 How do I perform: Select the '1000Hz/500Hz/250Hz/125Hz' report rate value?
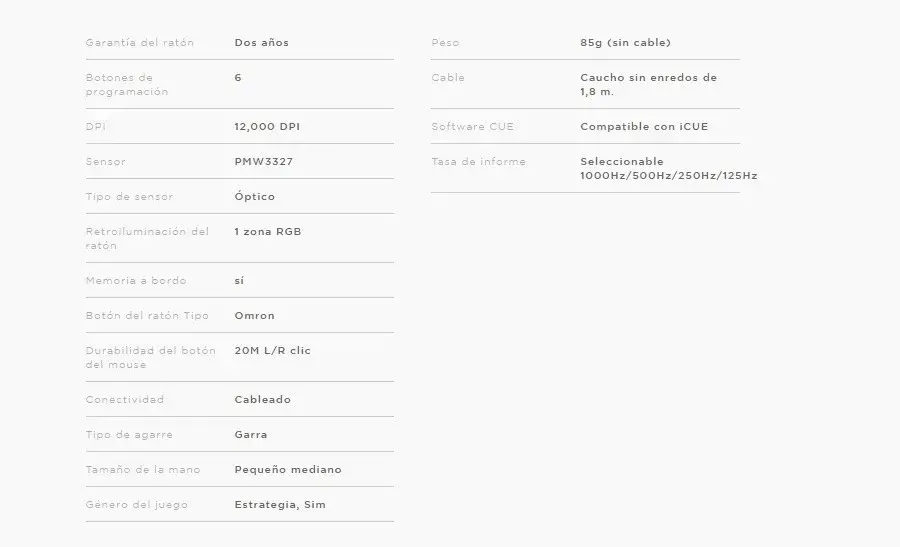[x=668, y=176]
